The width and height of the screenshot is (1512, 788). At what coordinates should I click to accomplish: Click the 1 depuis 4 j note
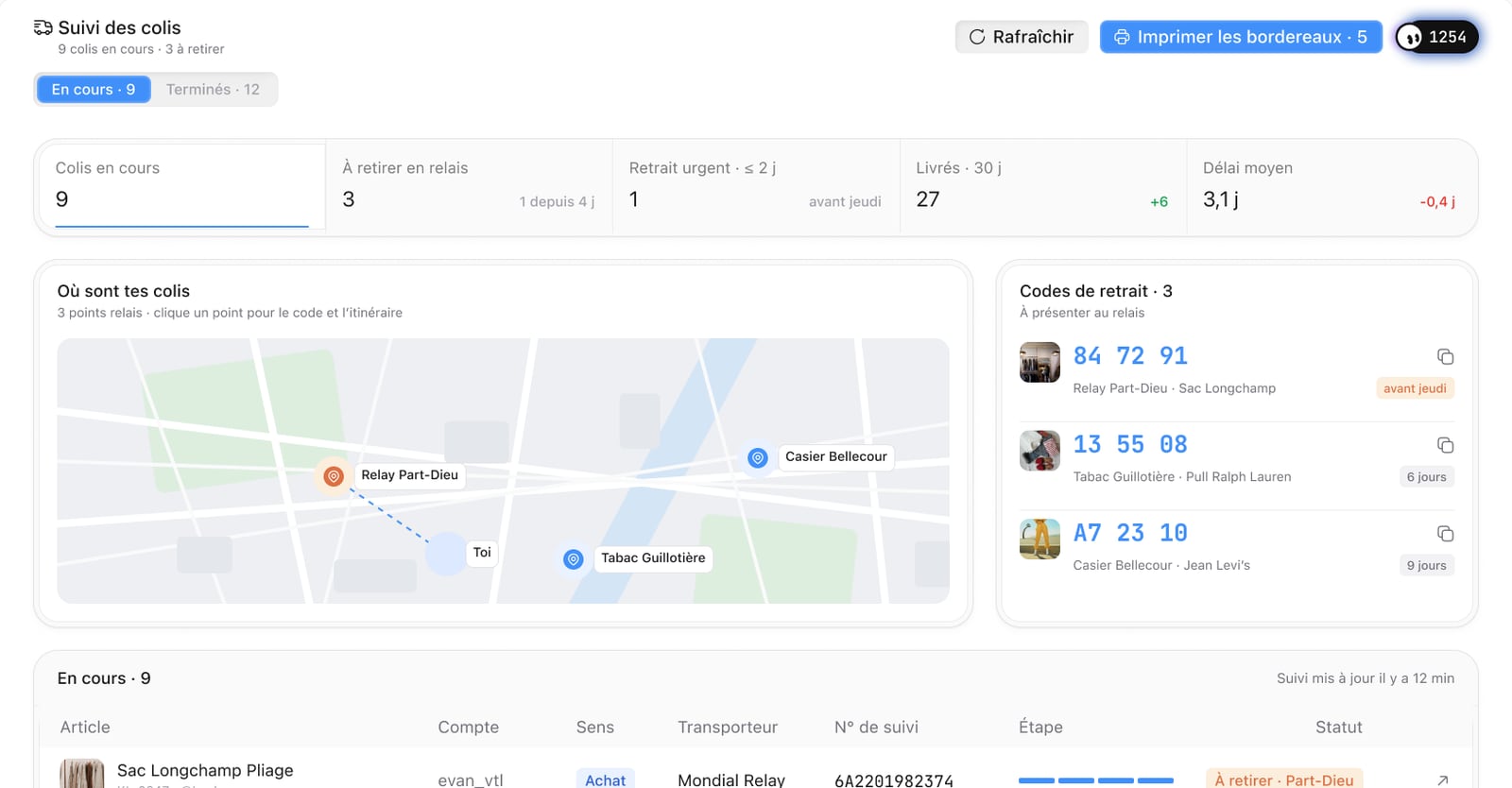[557, 201]
